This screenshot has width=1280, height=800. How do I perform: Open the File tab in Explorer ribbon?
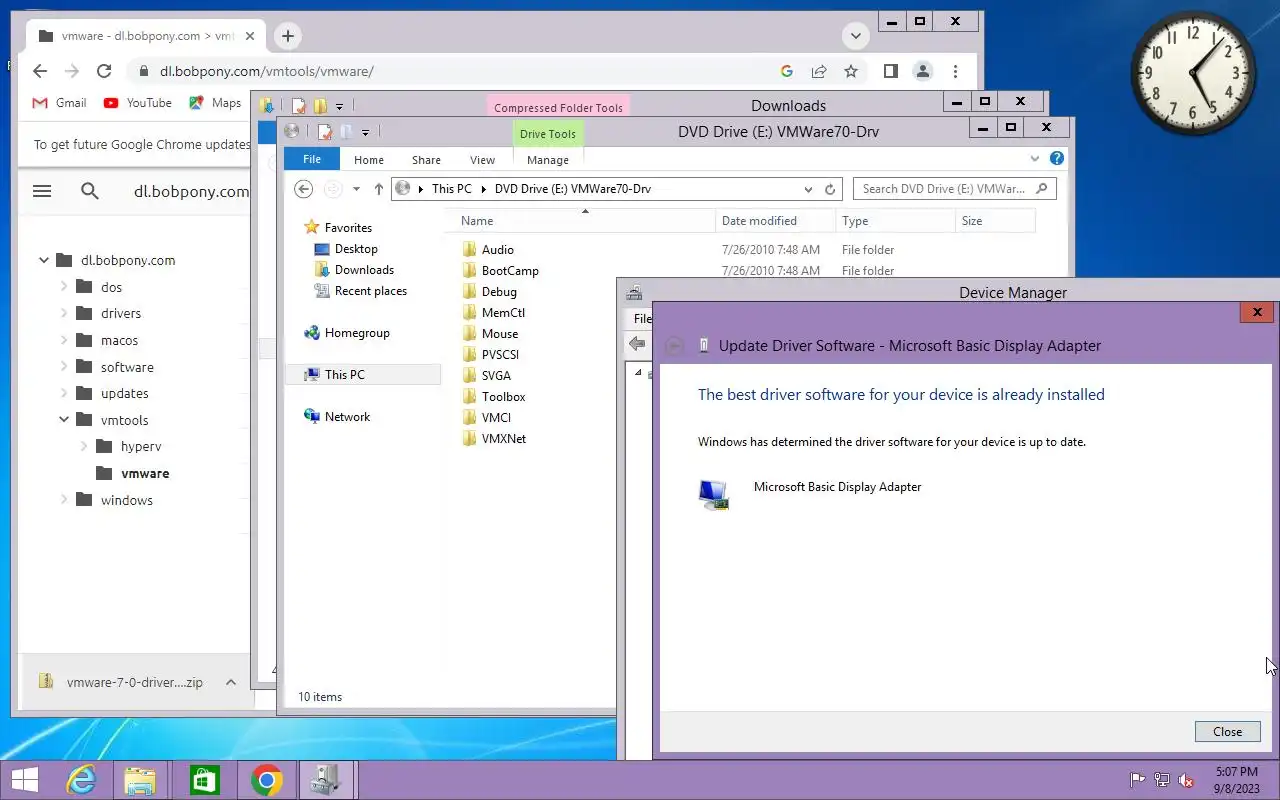312,159
